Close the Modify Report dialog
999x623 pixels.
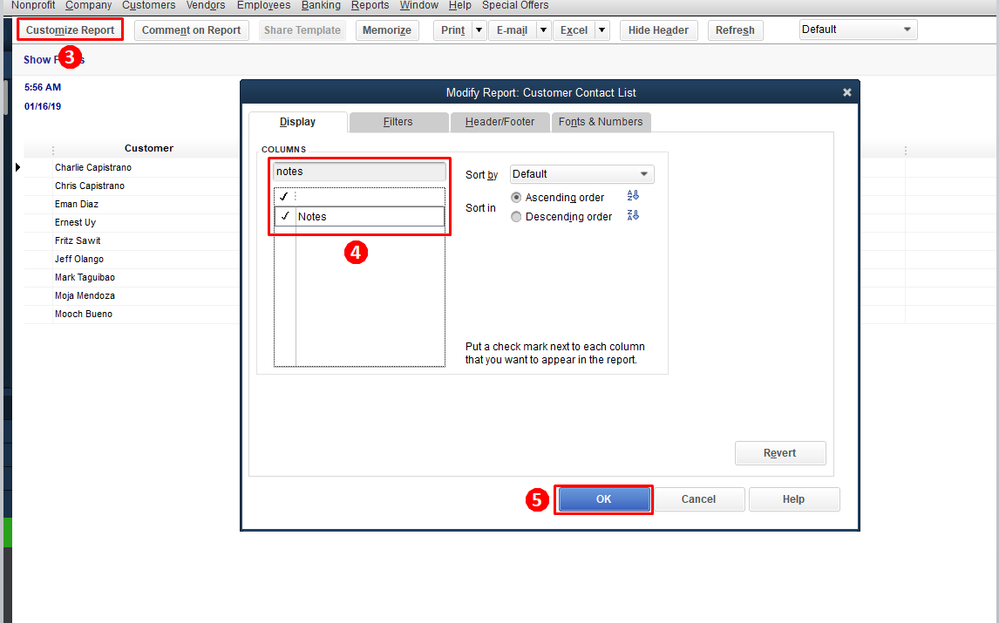(847, 92)
